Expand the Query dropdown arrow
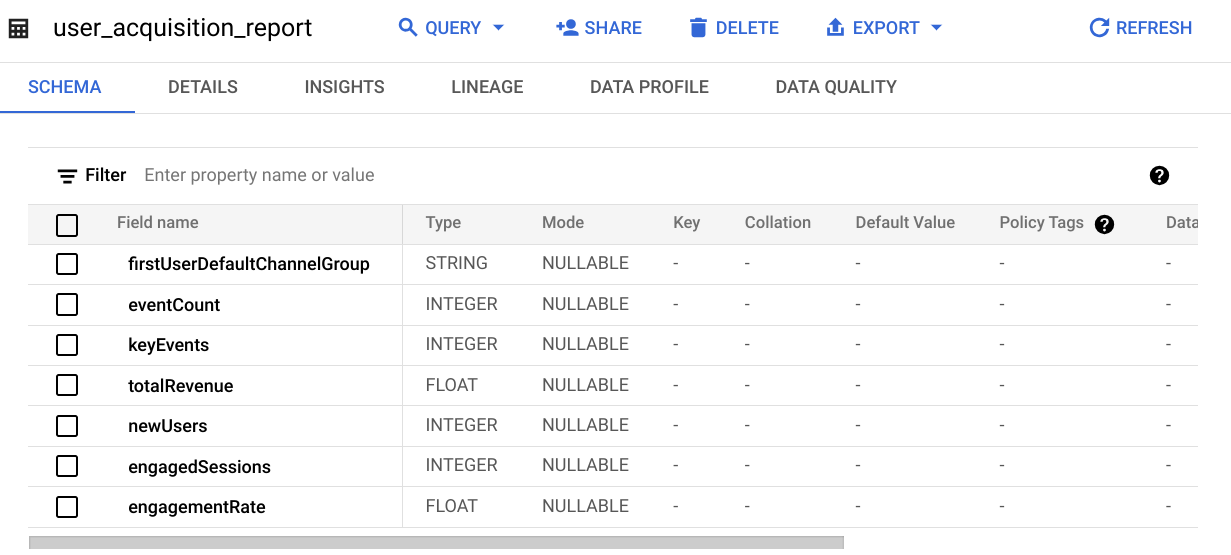 click(x=499, y=28)
